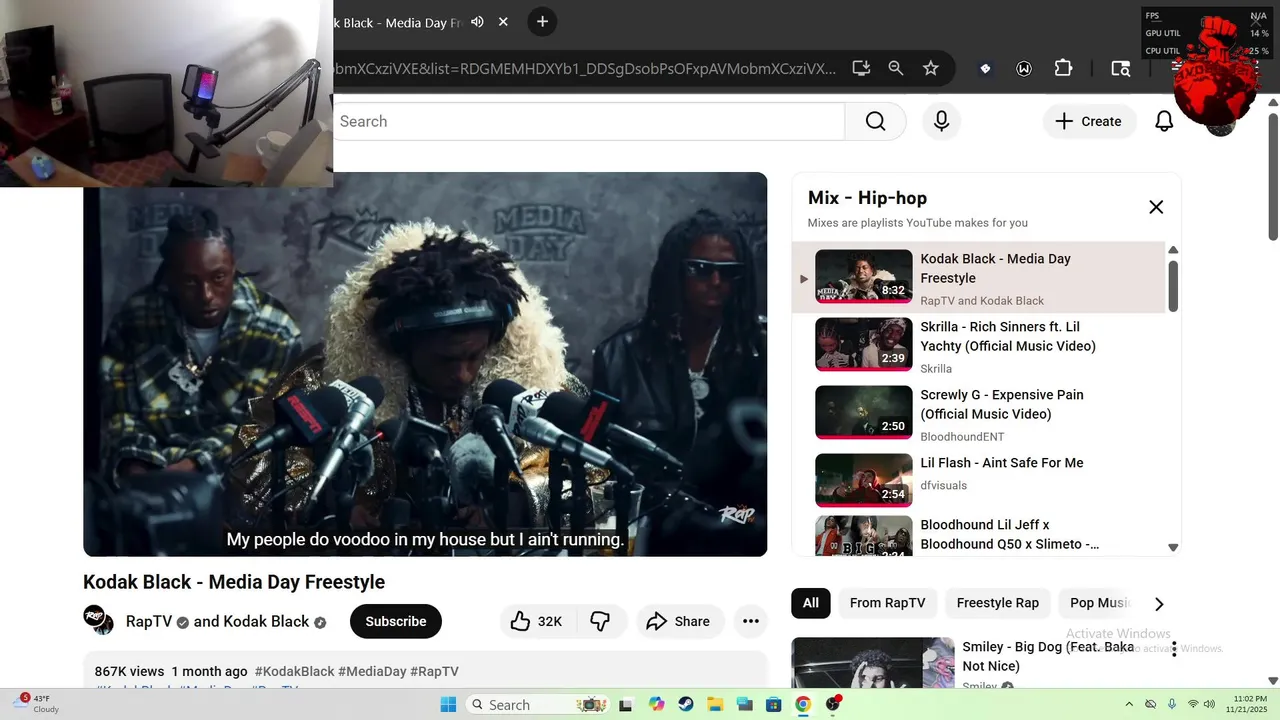Click the Subscribe button
The width and height of the screenshot is (1280, 720).
tap(396, 621)
